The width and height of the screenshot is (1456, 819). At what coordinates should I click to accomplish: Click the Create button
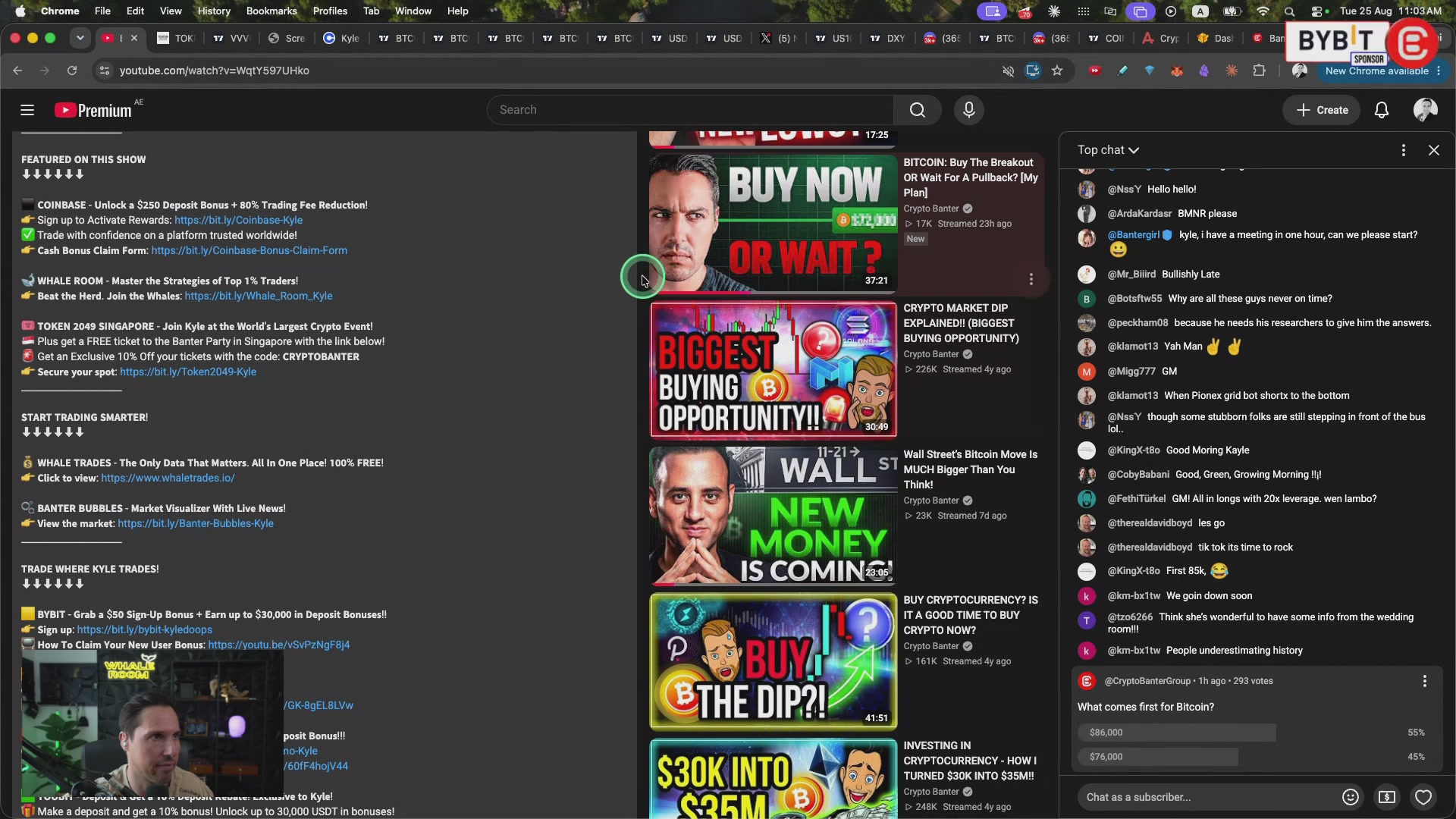(x=1322, y=110)
